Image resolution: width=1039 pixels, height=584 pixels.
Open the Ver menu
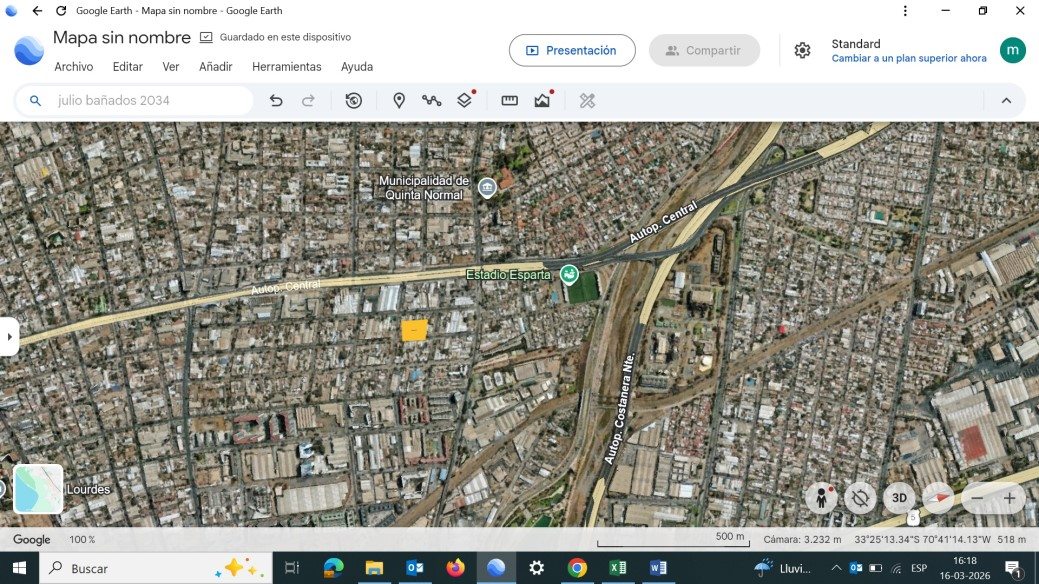[x=171, y=67]
